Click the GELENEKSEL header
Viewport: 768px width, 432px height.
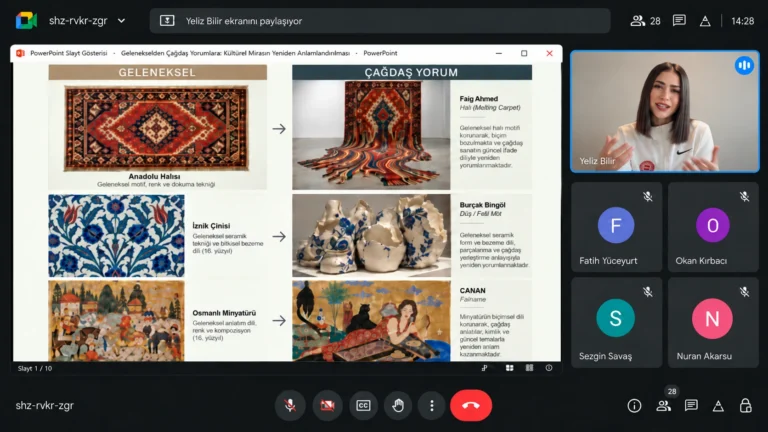point(157,72)
